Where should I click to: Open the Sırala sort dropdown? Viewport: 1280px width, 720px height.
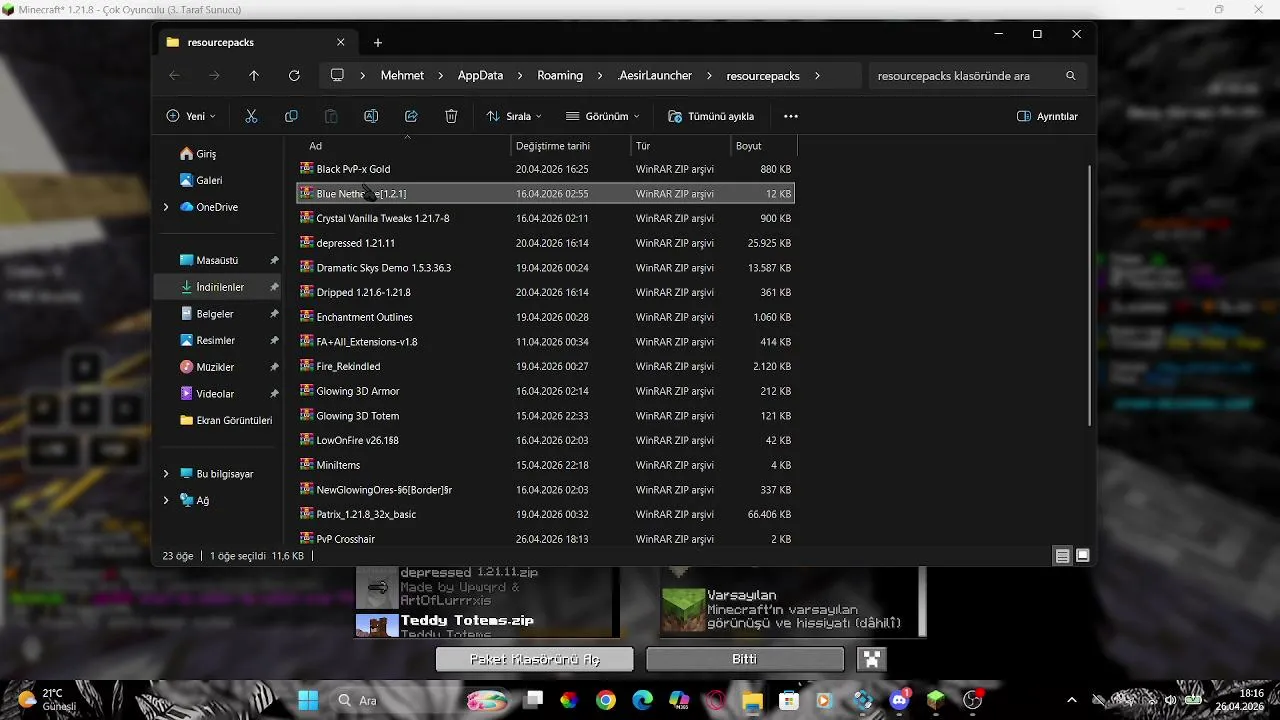tap(514, 116)
